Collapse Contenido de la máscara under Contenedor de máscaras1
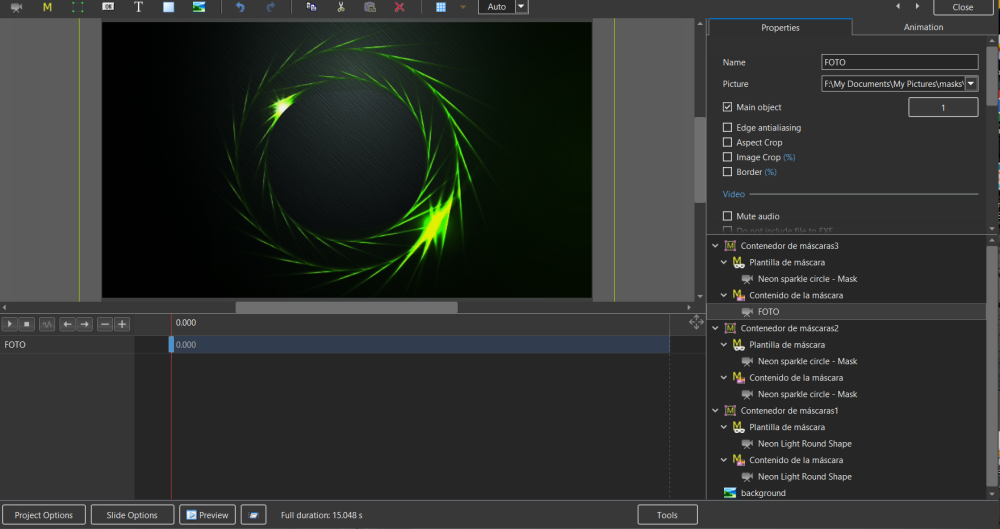This screenshot has width=1000, height=529. pos(724,460)
